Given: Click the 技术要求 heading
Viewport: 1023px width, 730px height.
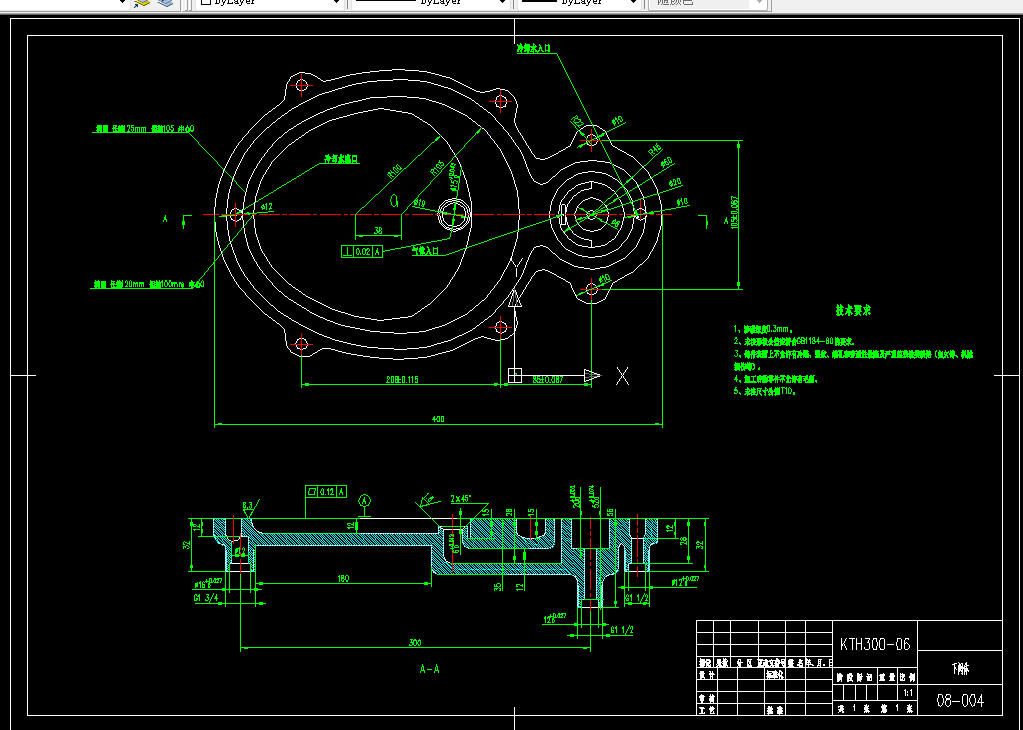Looking at the screenshot, I should click(x=853, y=311).
